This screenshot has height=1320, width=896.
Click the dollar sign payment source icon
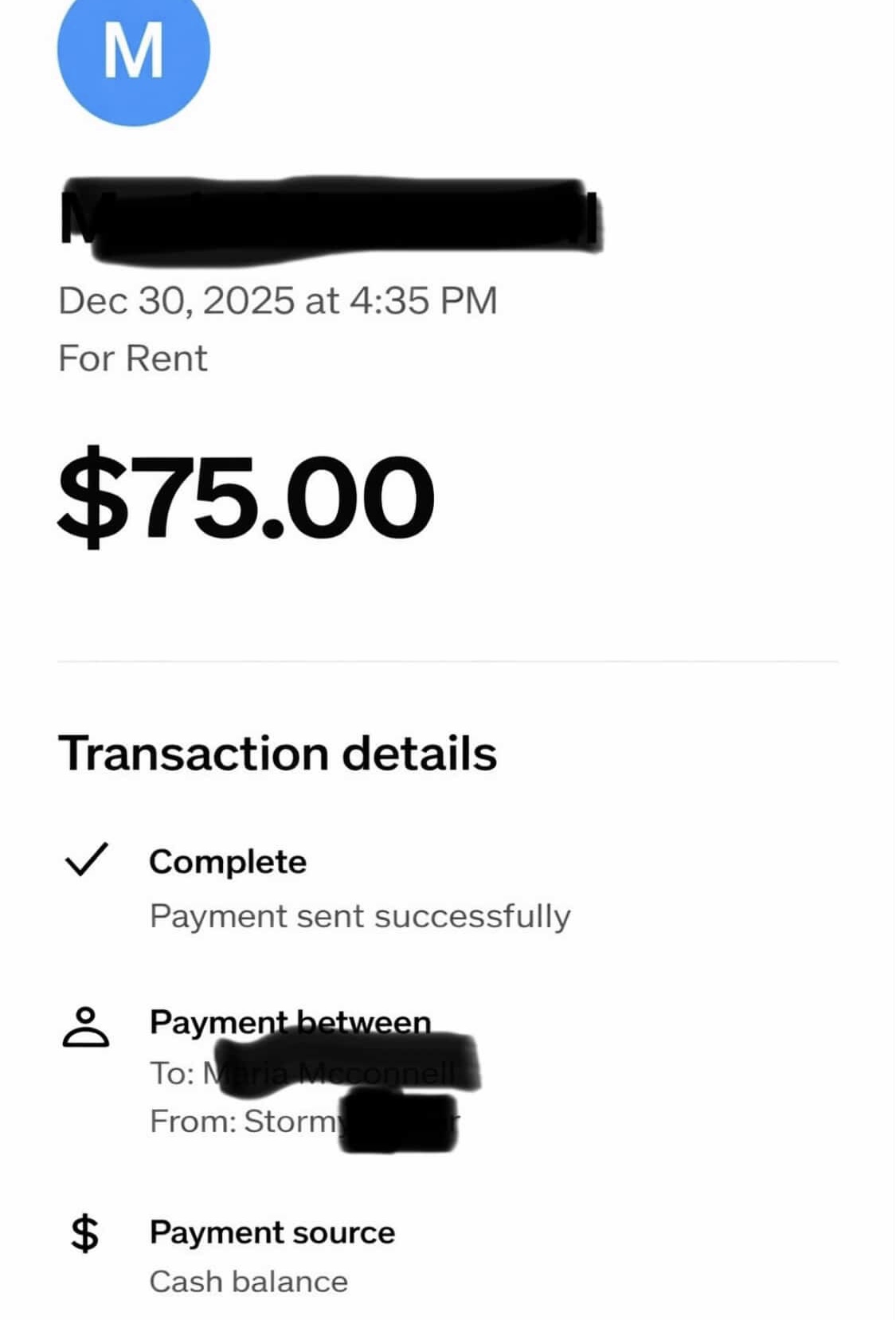[x=85, y=1233]
